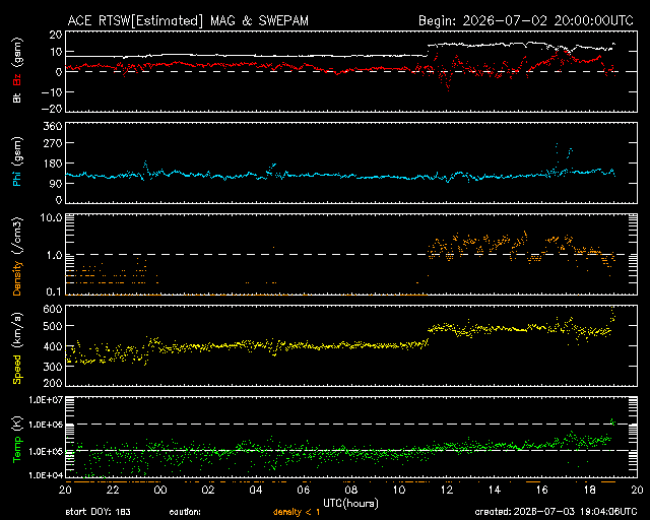Image resolution: width=650 pixels, height=520 pixels.
Task: Click the '1.0E+07' tick on Temp axis
Action: click(x=46, y=400)
